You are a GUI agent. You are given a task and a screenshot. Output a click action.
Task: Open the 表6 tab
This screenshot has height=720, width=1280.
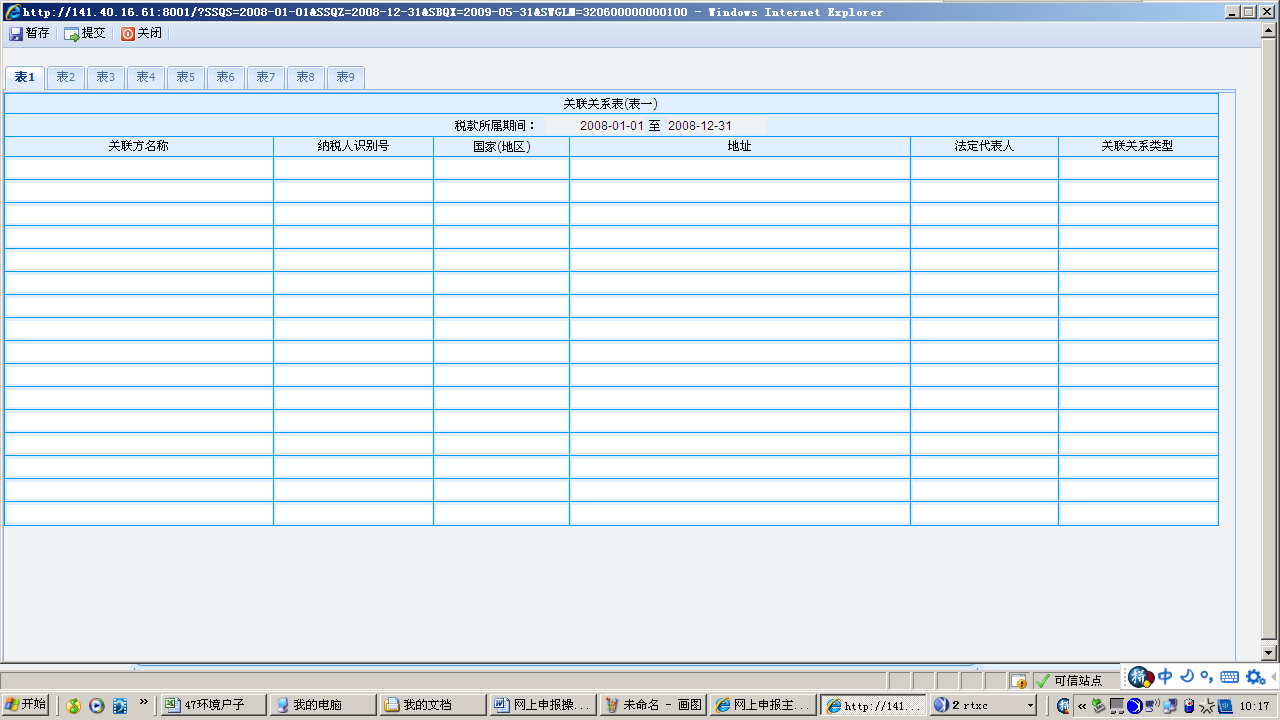tap(225, 77)
